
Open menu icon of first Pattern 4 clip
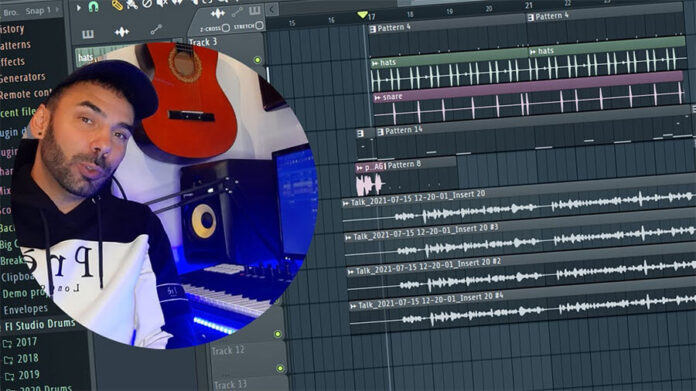373,29
